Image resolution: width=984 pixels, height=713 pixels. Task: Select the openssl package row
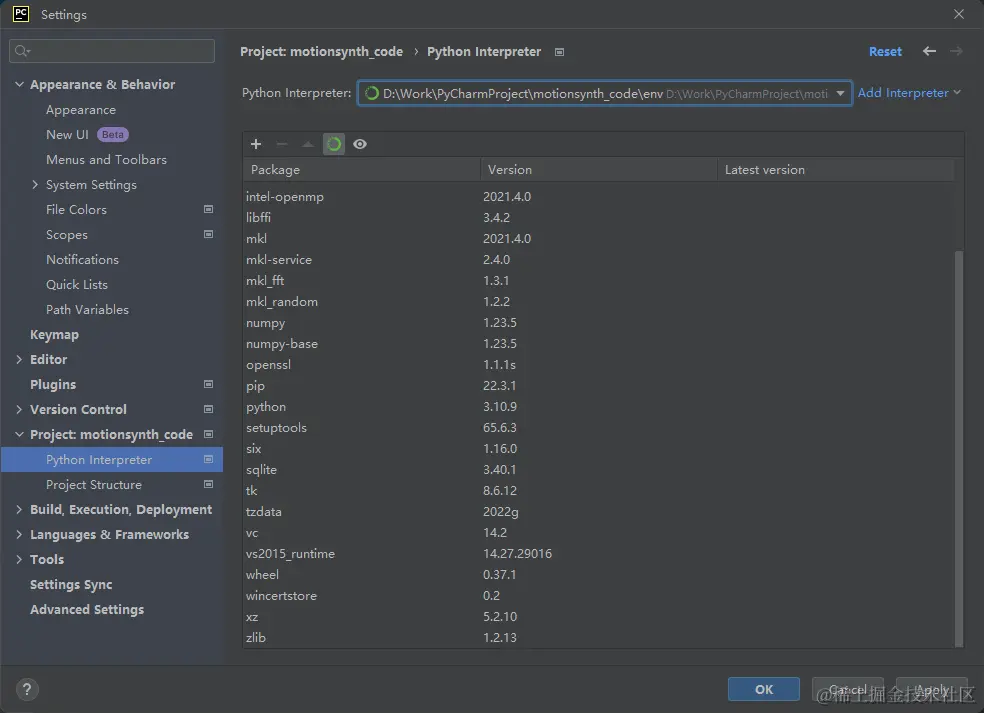[x=599, y=365]
